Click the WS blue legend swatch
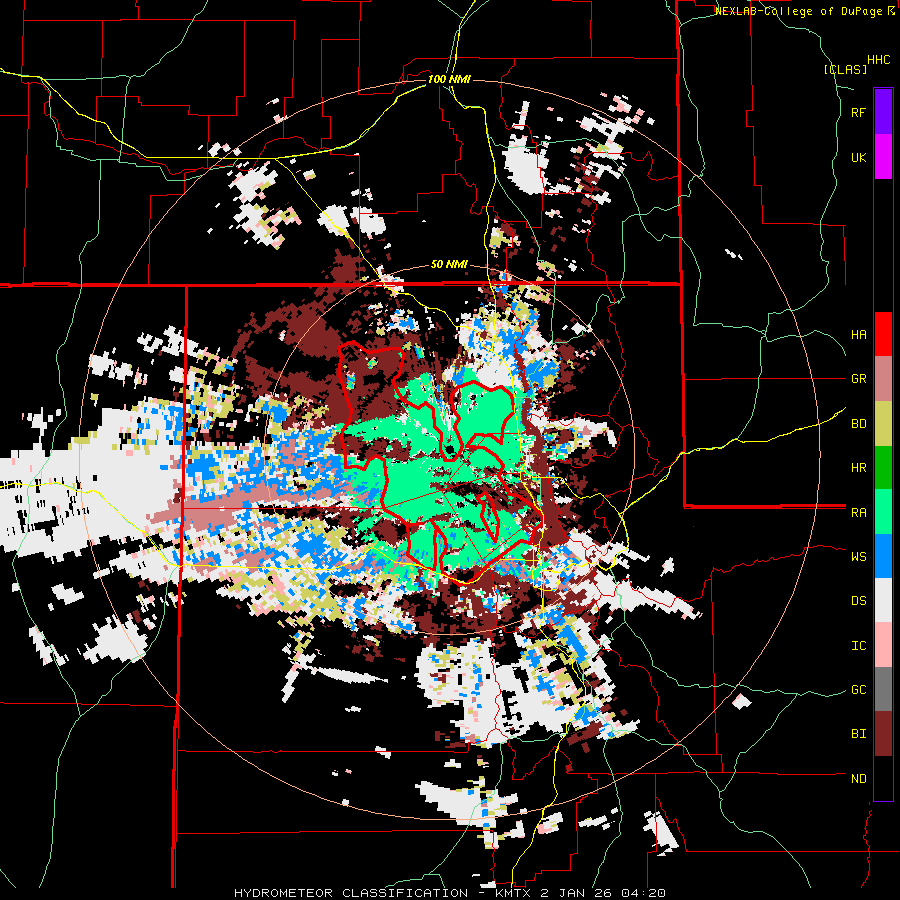The image size is (900, 900). pos(883,556)
